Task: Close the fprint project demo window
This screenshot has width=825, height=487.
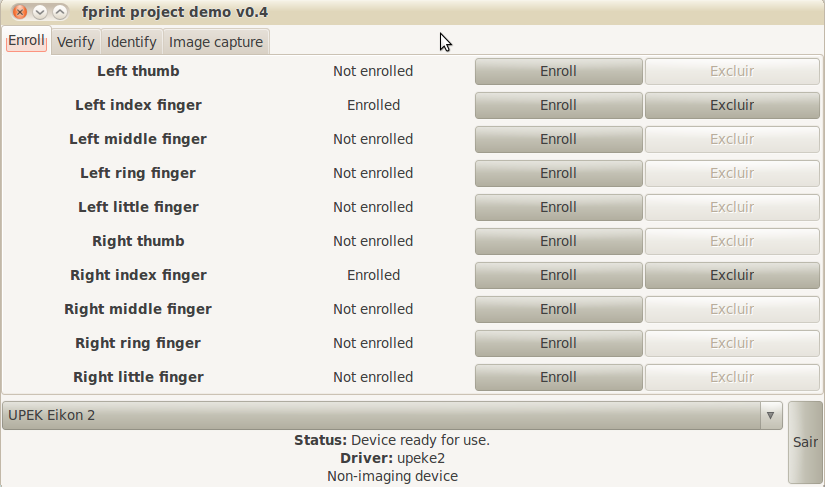Action: (x=20, y=12)
